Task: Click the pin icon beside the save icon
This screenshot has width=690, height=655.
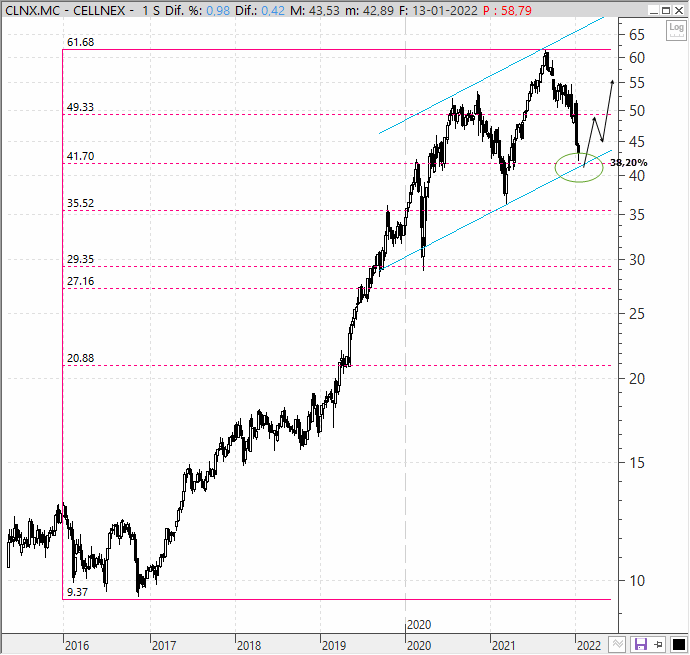Action: pyautogui.click(x=658, y=645)
